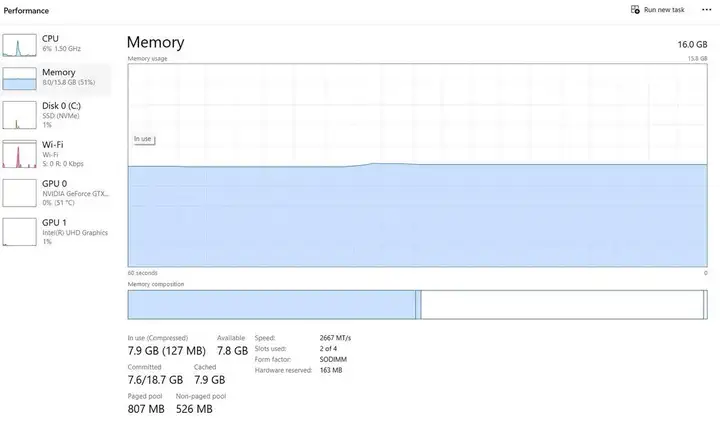Open the Wi-Fi activity mini graph
The height and width of the screenshot is (424, 720).
[19, 154]
